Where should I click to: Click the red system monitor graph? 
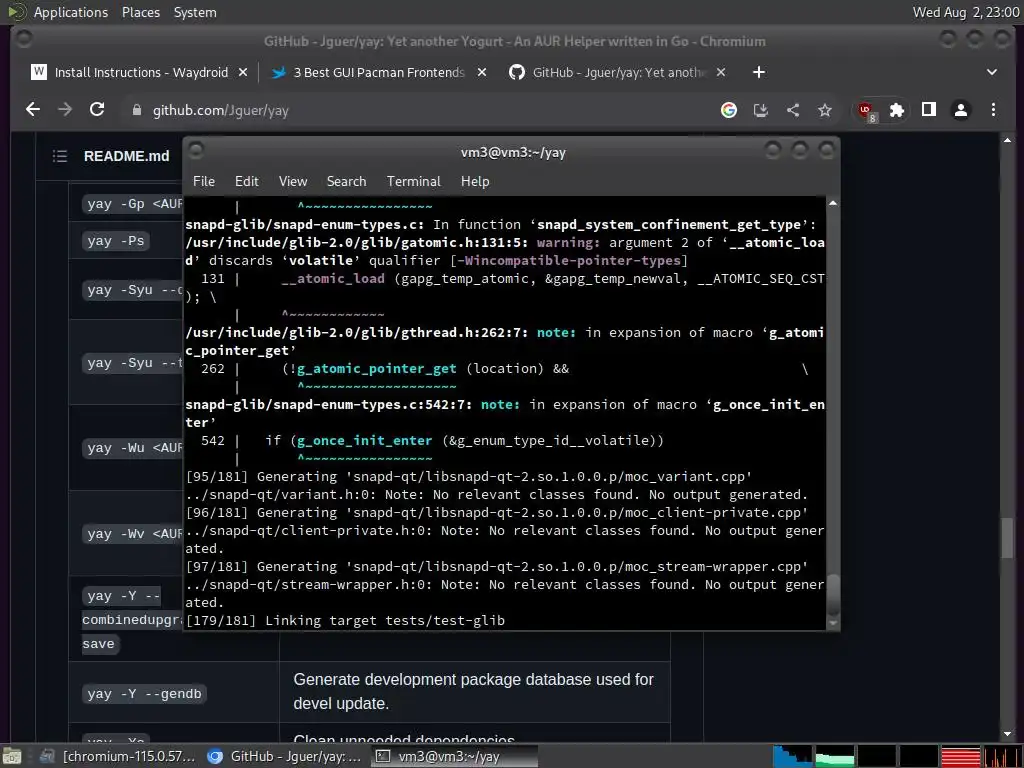[x=961, y=756]
